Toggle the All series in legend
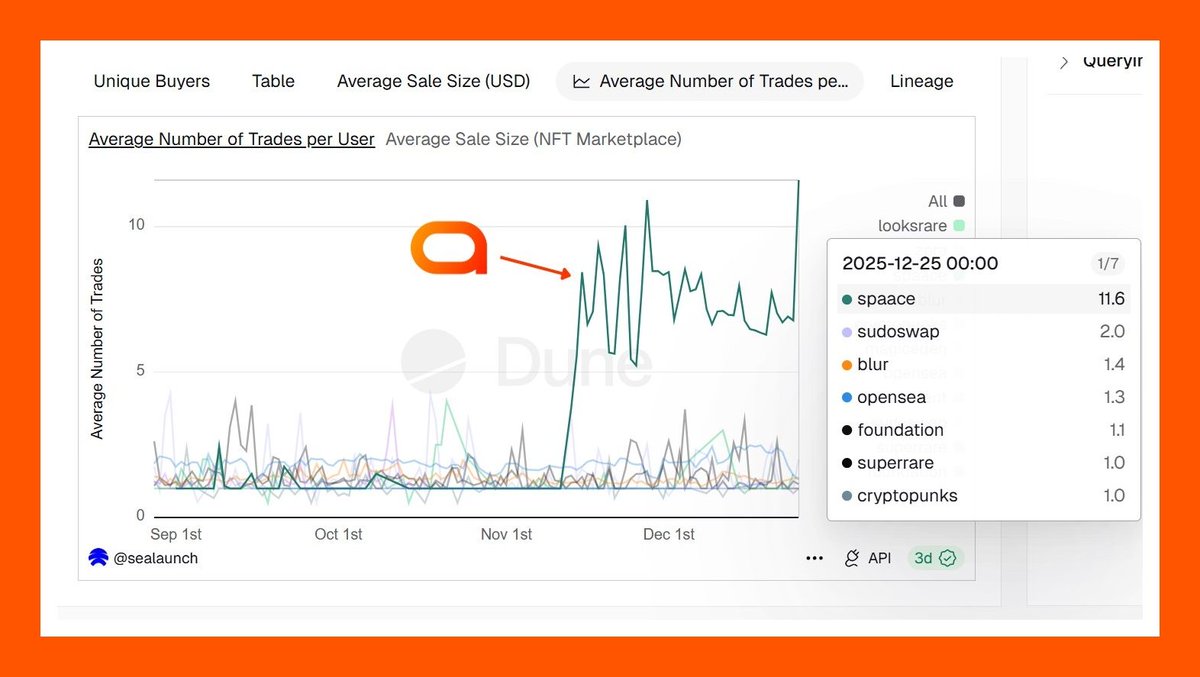Screen dimensions: 1200x677 [946, 201]
